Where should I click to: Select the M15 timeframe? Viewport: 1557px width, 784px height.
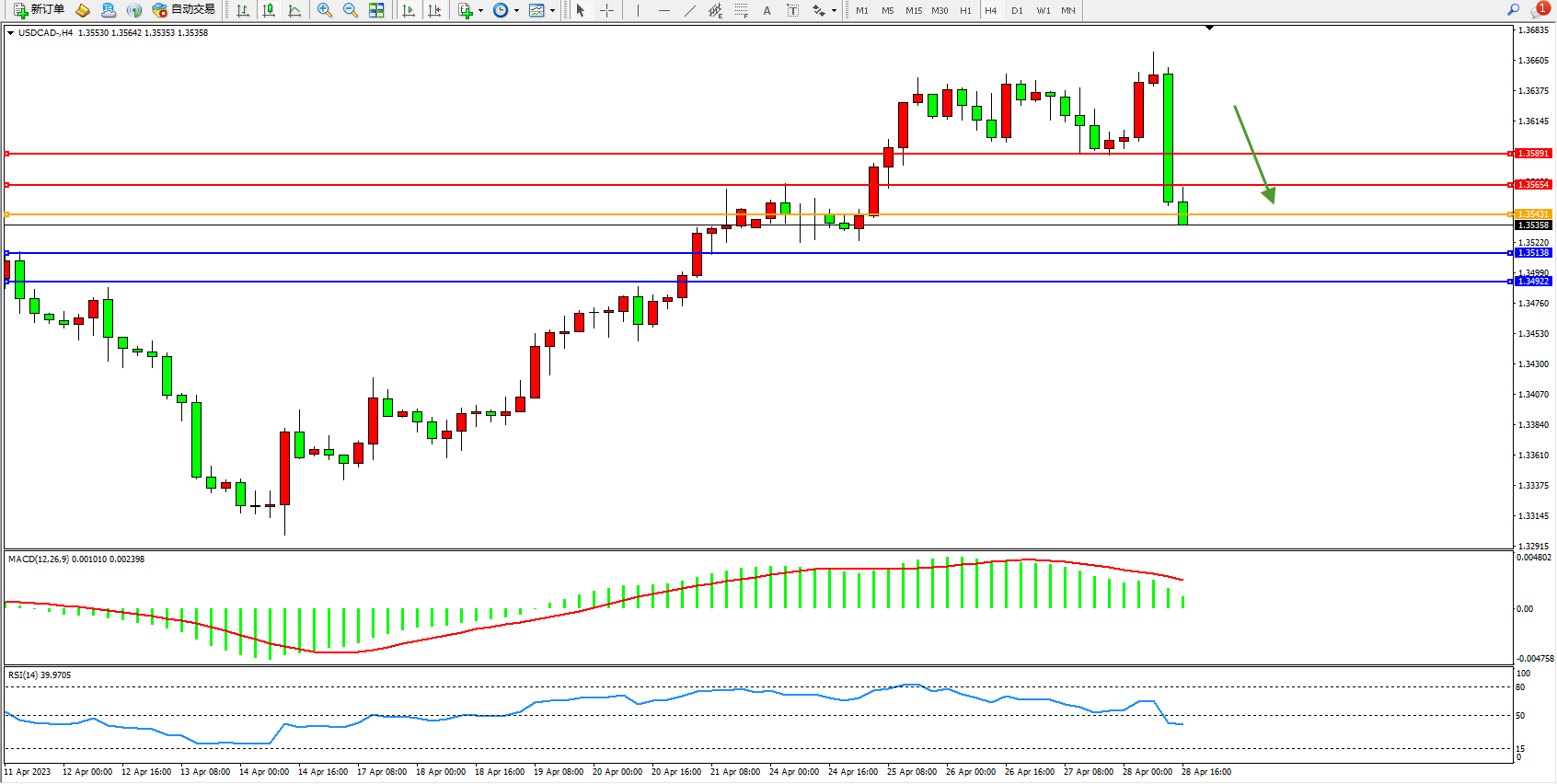[x=913, y=10]
